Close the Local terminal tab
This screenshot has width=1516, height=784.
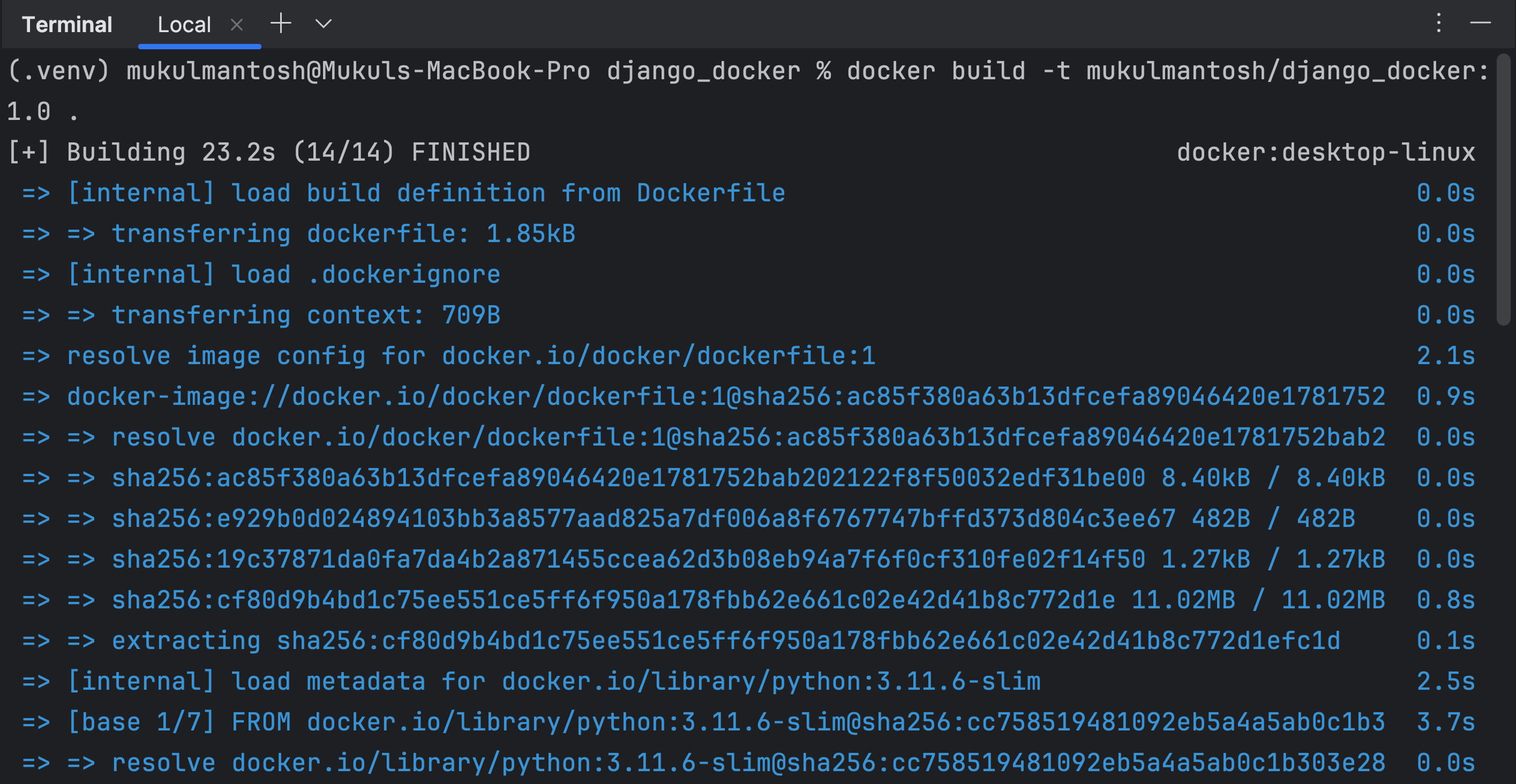pyautogui.click(x=237, y=25)
